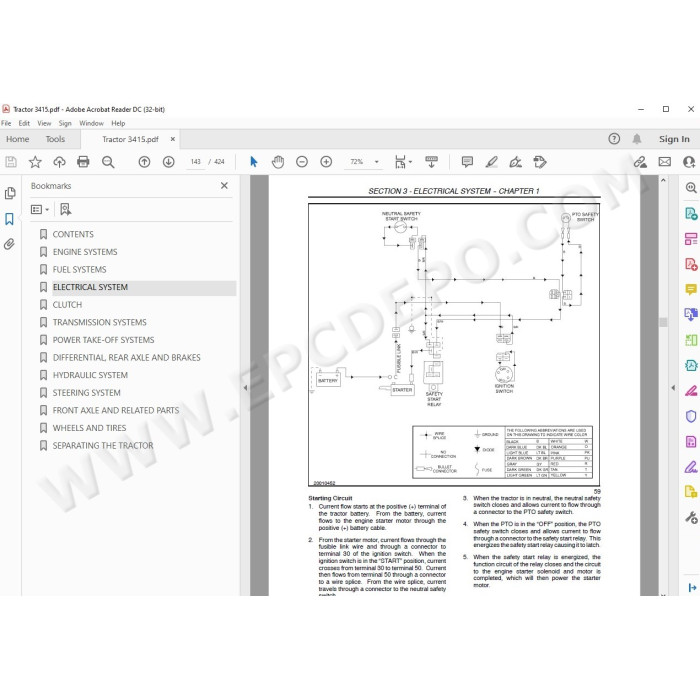
Task: Send the file by email
Action: pyautogui.click(x=664, y=162)
